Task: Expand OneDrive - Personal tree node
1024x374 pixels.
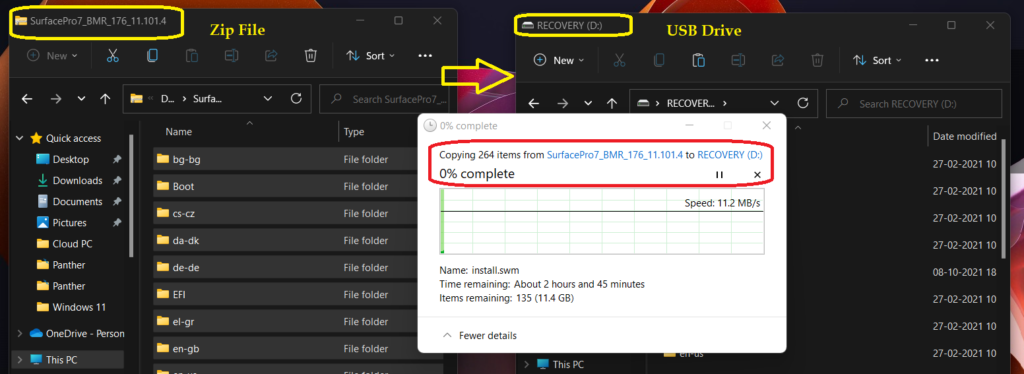Action: 20,334
